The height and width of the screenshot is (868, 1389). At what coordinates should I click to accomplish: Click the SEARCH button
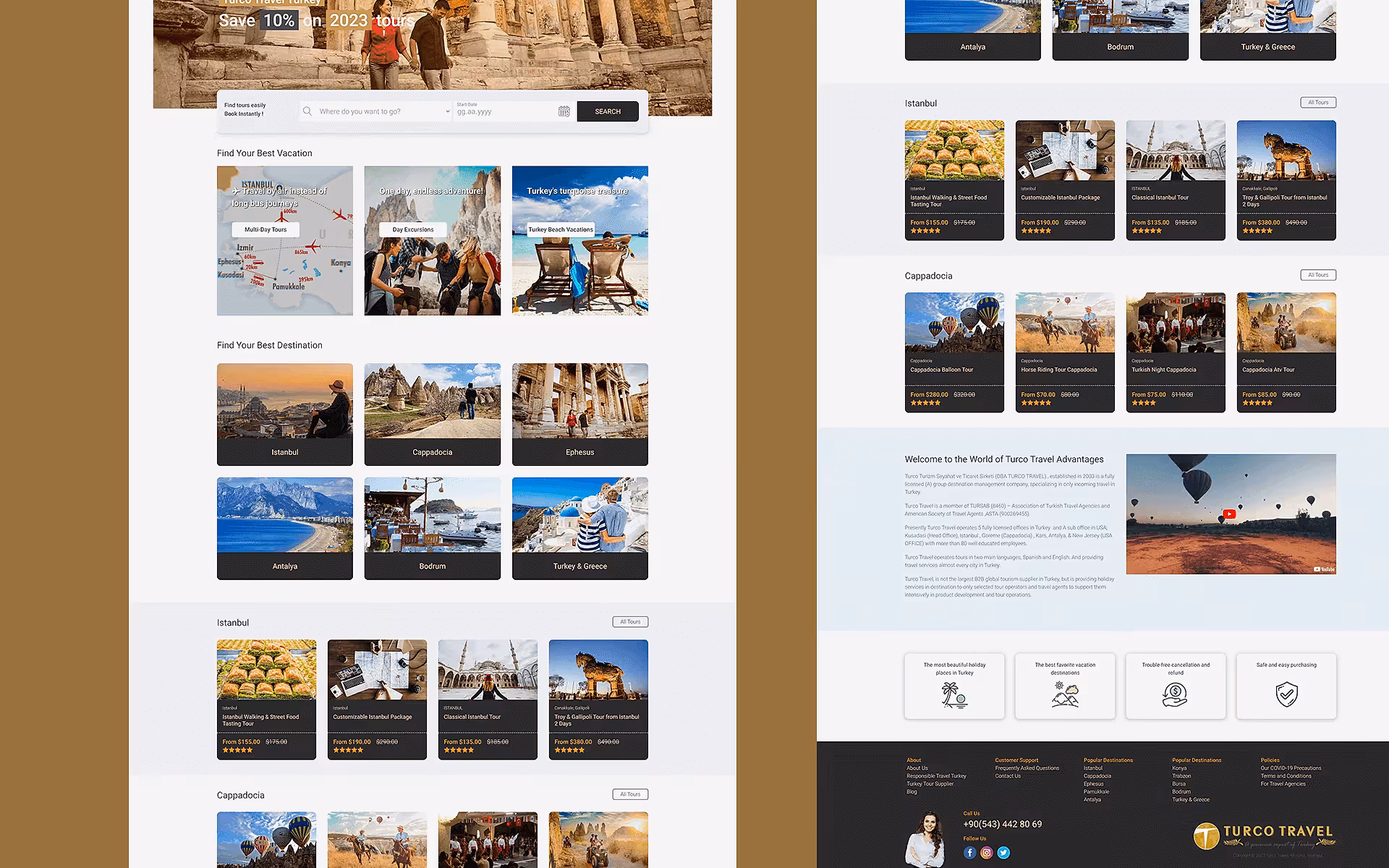(x=607, y=111)
